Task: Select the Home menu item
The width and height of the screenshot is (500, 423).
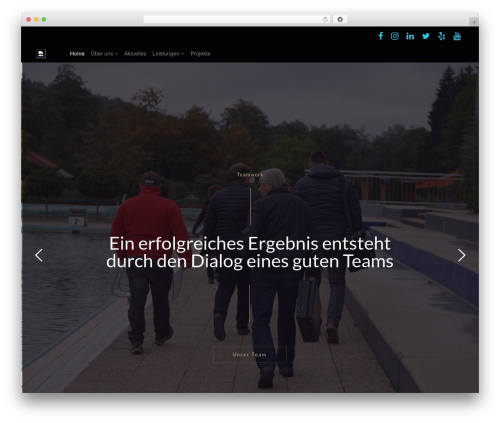Action: click(x=77, y=53)
